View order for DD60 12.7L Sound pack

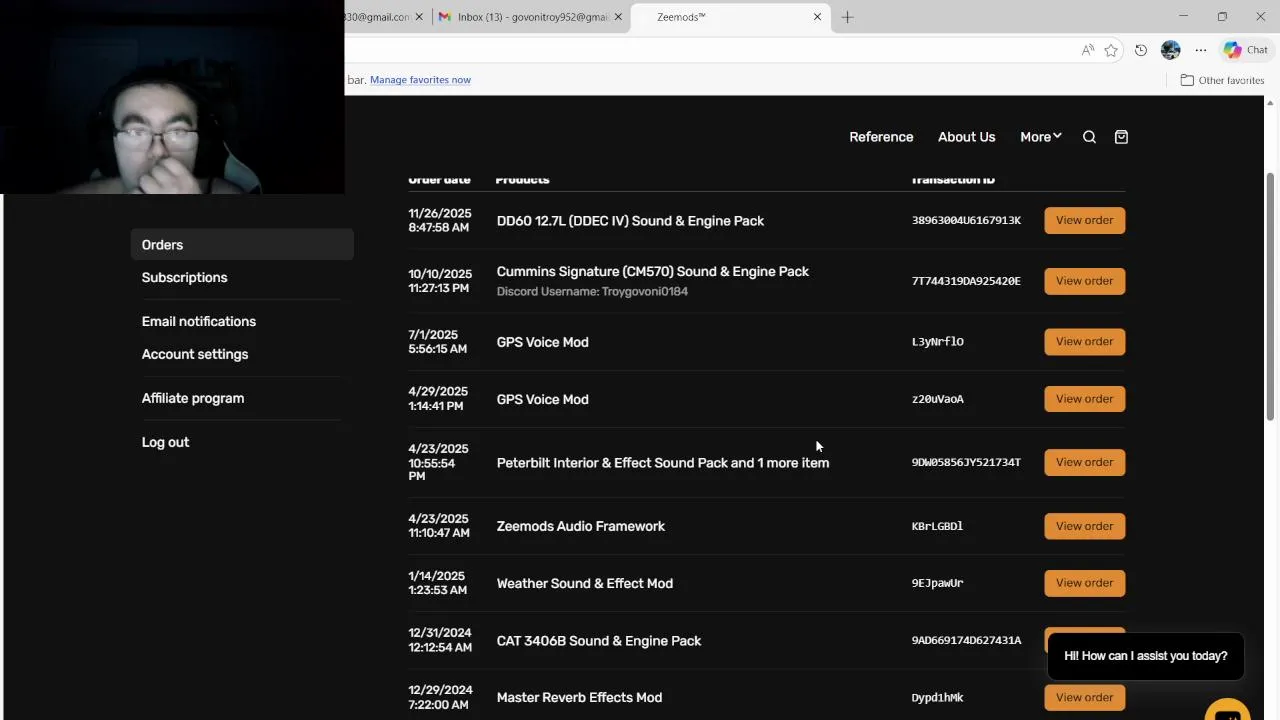point(1084,220)
